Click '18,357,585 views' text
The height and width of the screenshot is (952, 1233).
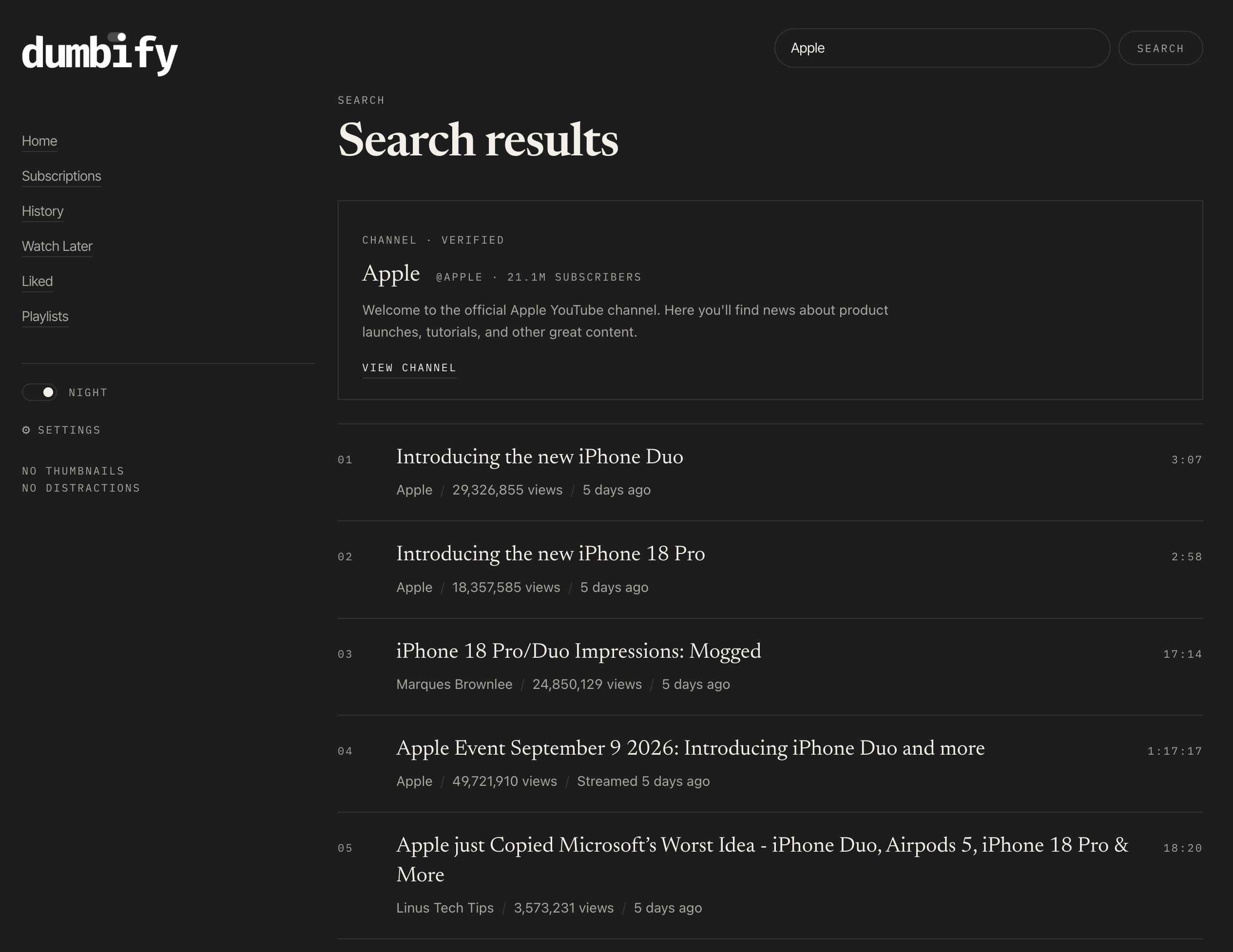pos(506,588)
